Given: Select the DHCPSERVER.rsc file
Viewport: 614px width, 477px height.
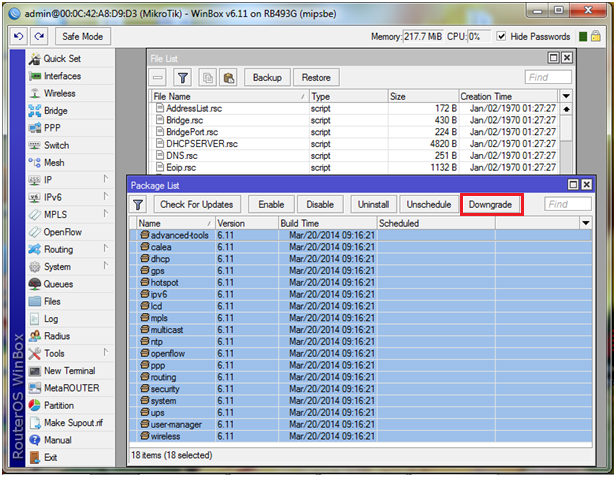Looking at the screenshot, I should pos(356,144).
